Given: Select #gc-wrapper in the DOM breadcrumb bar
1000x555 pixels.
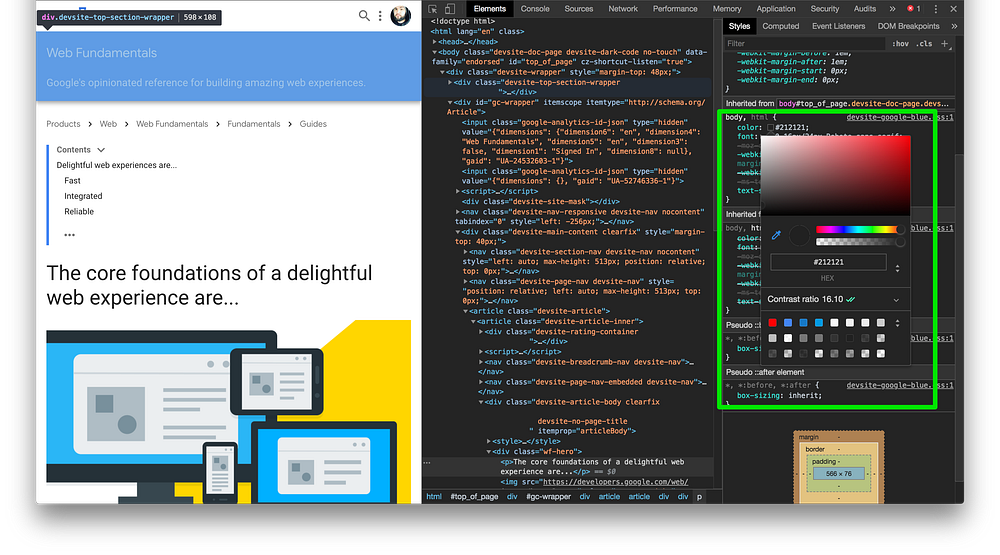Looking at the screenshot, I should pyautogui.click(x=548, y=496).
